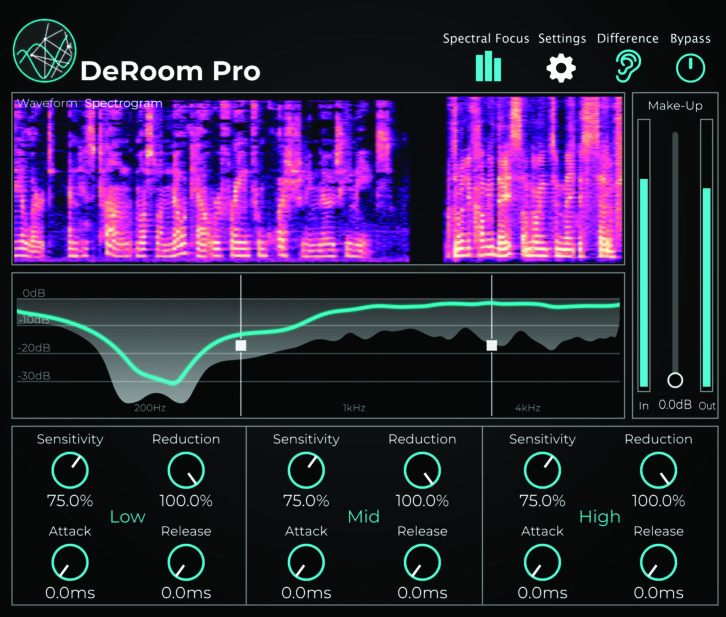Click the 1kHz frequency label
The image size is (726, 617).
[x=354, y=408]
